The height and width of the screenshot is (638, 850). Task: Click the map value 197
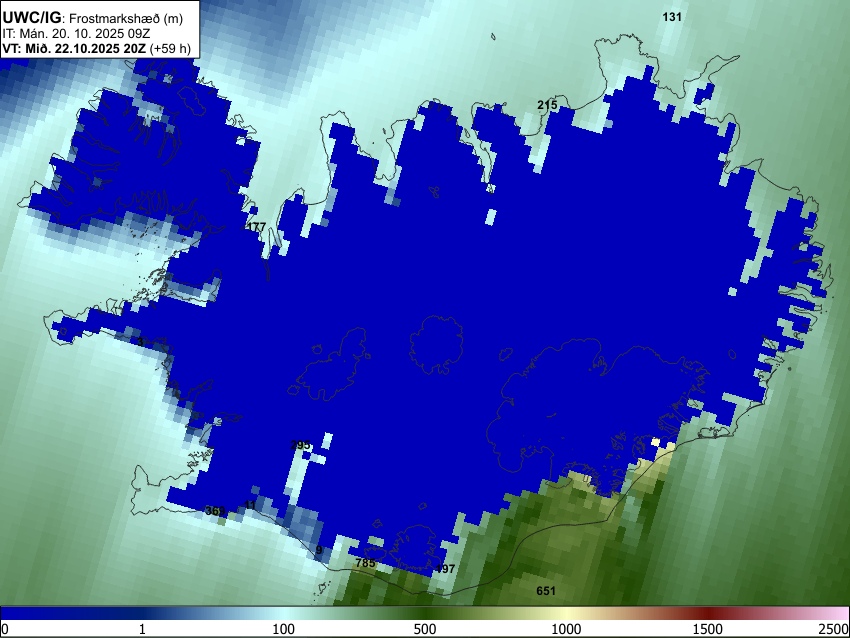[445, 569]
